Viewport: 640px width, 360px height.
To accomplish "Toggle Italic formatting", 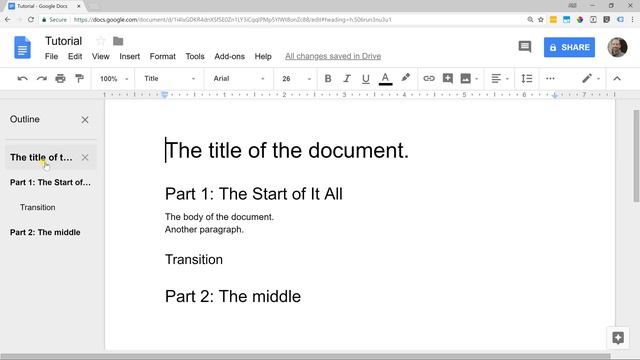I will (x=347, y=78).
